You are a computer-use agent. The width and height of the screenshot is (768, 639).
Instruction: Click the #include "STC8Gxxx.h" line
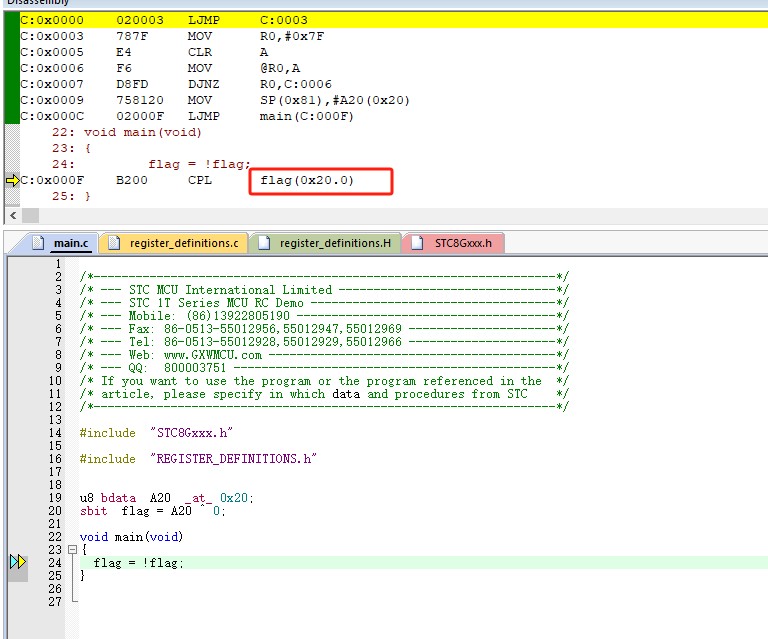coord(156,433)
